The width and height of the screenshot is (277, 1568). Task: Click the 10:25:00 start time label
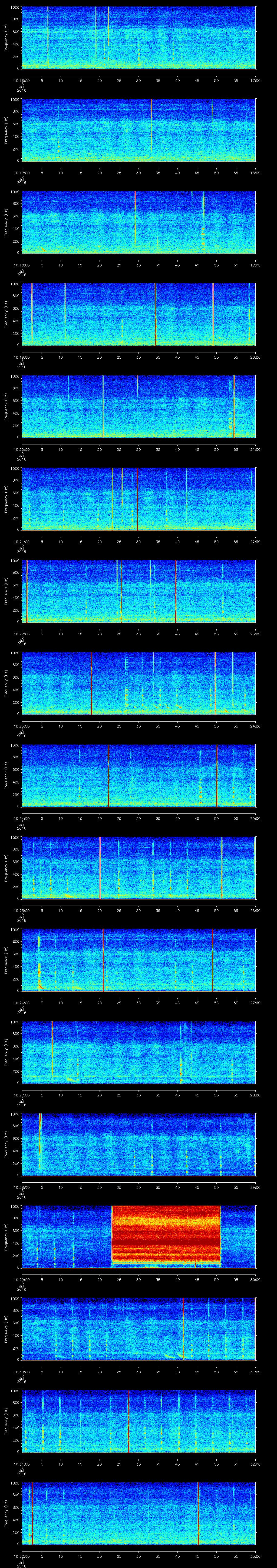[21, 910]
